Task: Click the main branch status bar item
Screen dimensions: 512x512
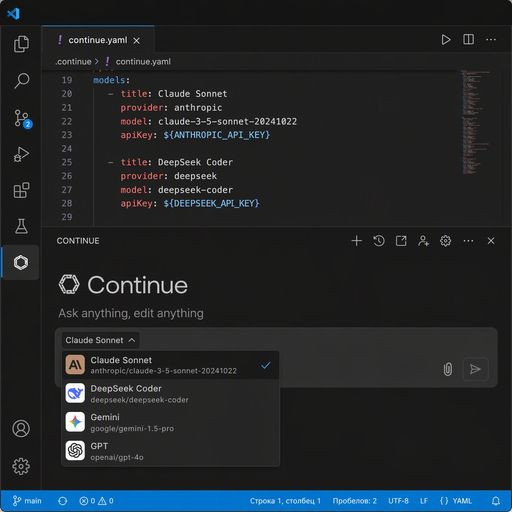Action: pyautogui.click(x=27, y=501)
